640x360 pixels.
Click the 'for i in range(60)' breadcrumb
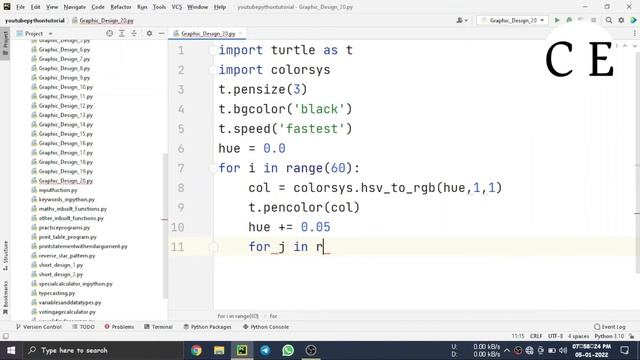point(238,316)
